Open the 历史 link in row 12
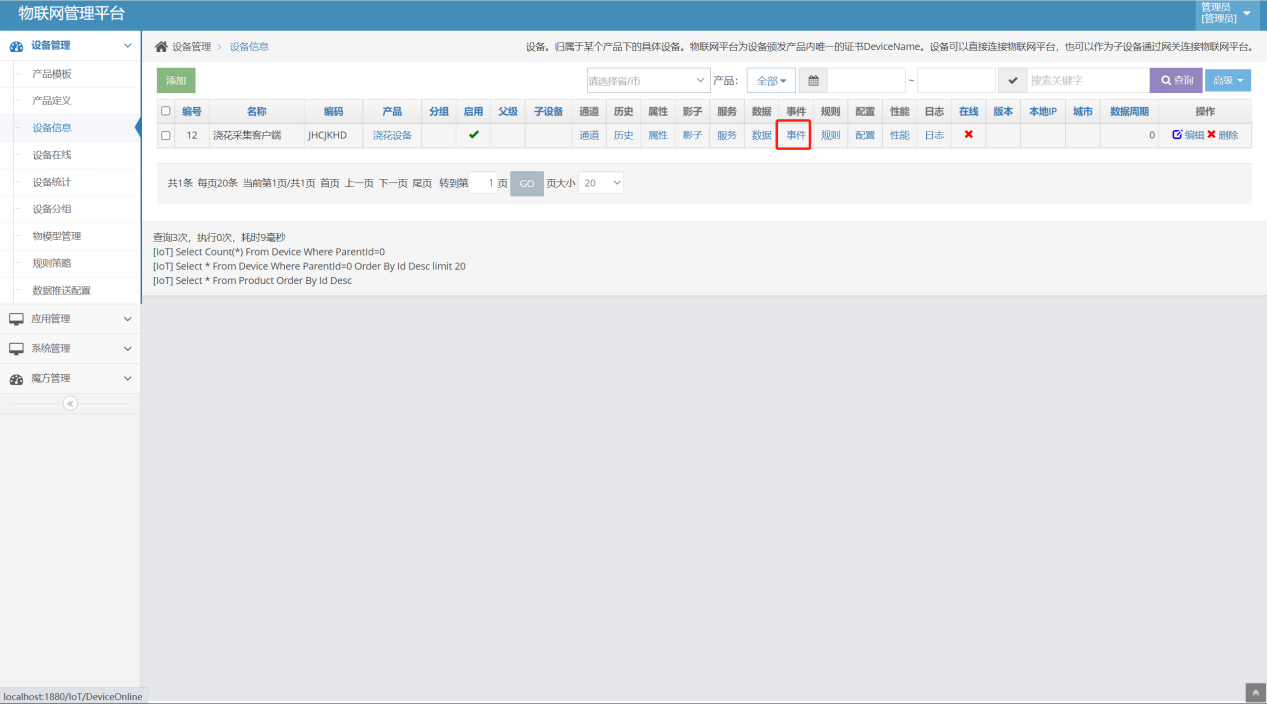Image resolution: width=1267 pixels, height=704 pixels. coord(623,135)
